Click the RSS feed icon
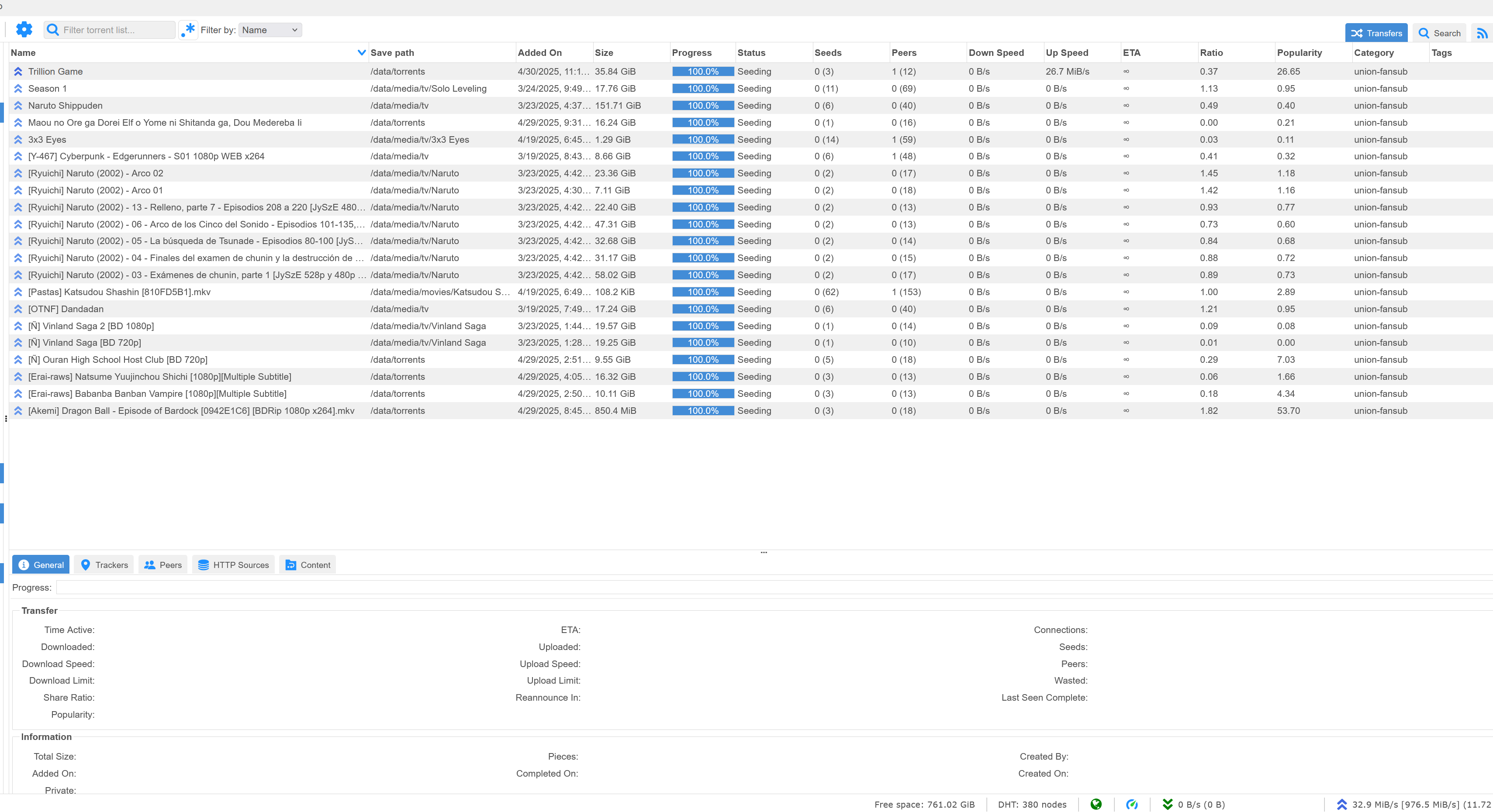1493x812 pixels. click(1482, 33)
